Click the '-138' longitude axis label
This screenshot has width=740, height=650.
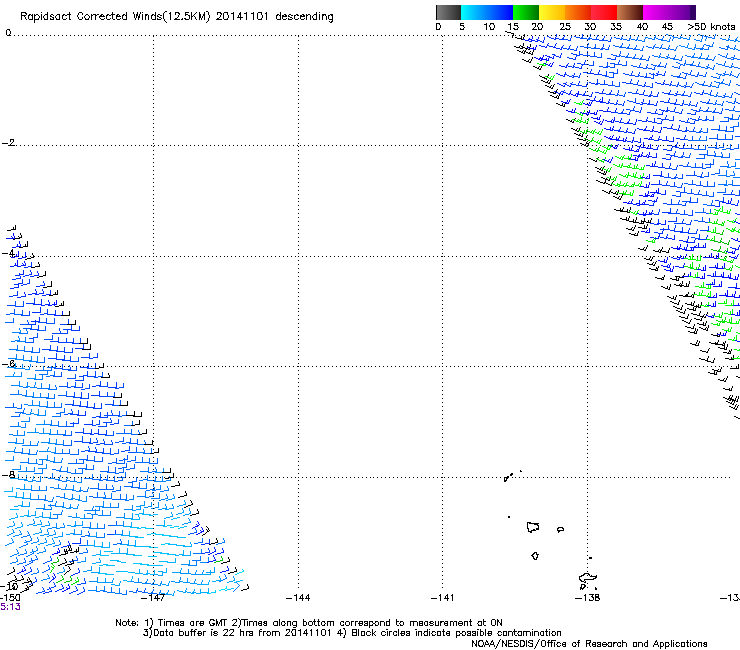tap(588, 598)
